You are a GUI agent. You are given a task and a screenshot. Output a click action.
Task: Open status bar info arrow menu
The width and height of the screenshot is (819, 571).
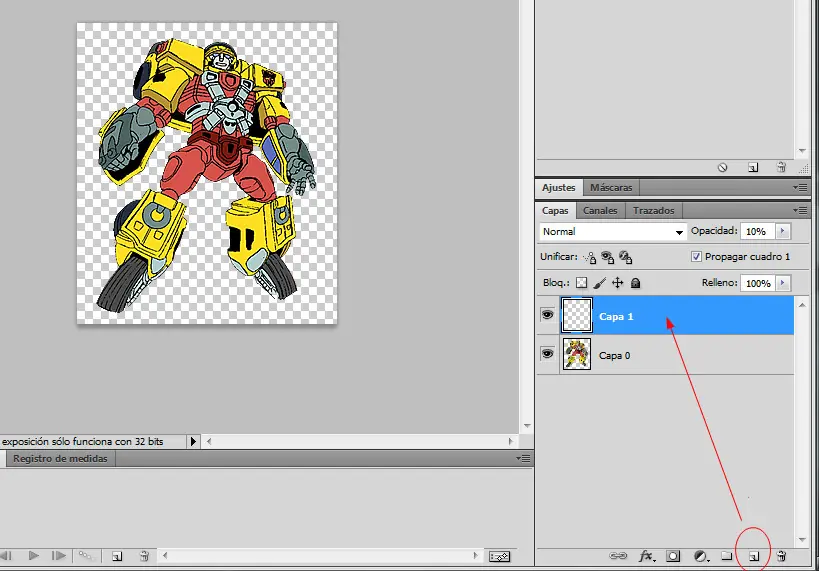pos(193,441)
